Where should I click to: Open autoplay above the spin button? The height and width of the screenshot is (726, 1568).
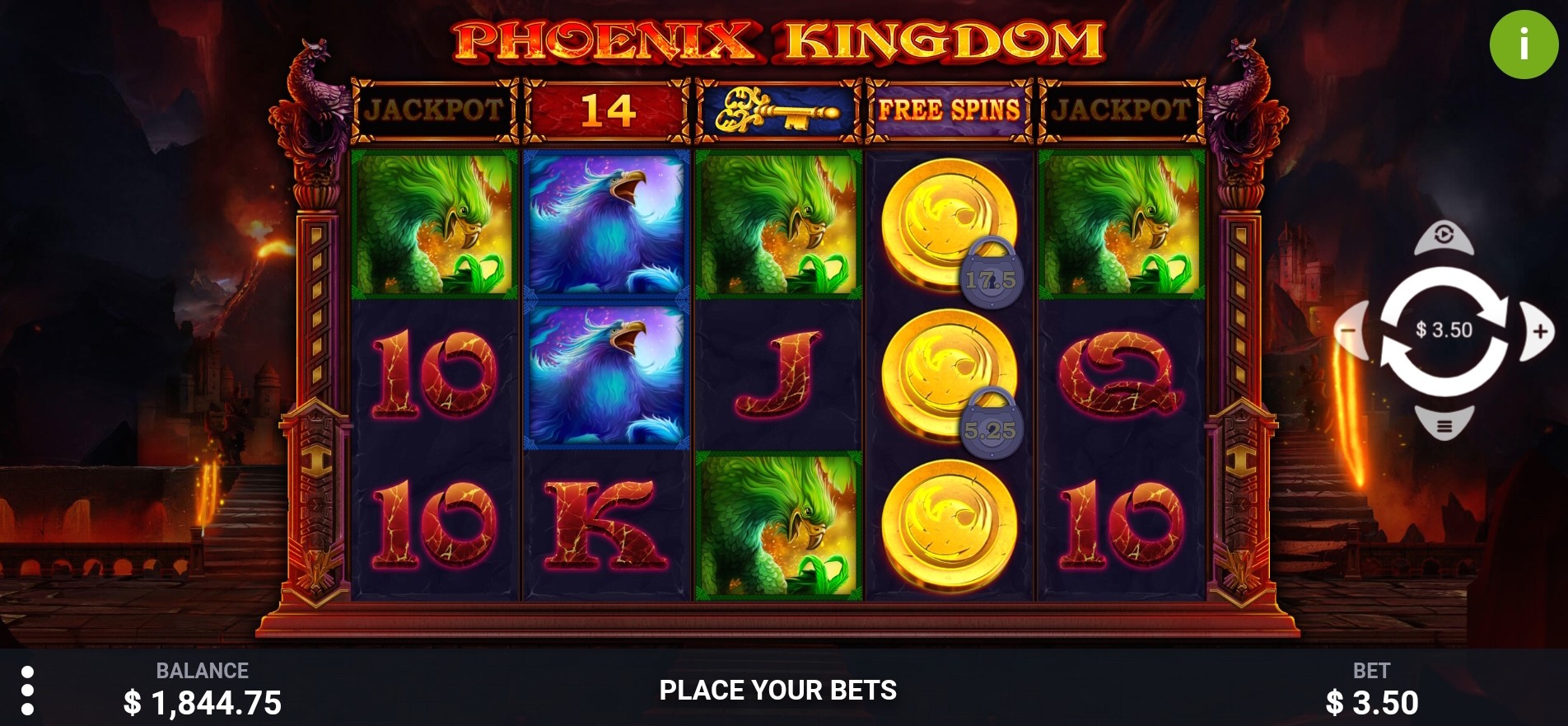(1444, 237)
